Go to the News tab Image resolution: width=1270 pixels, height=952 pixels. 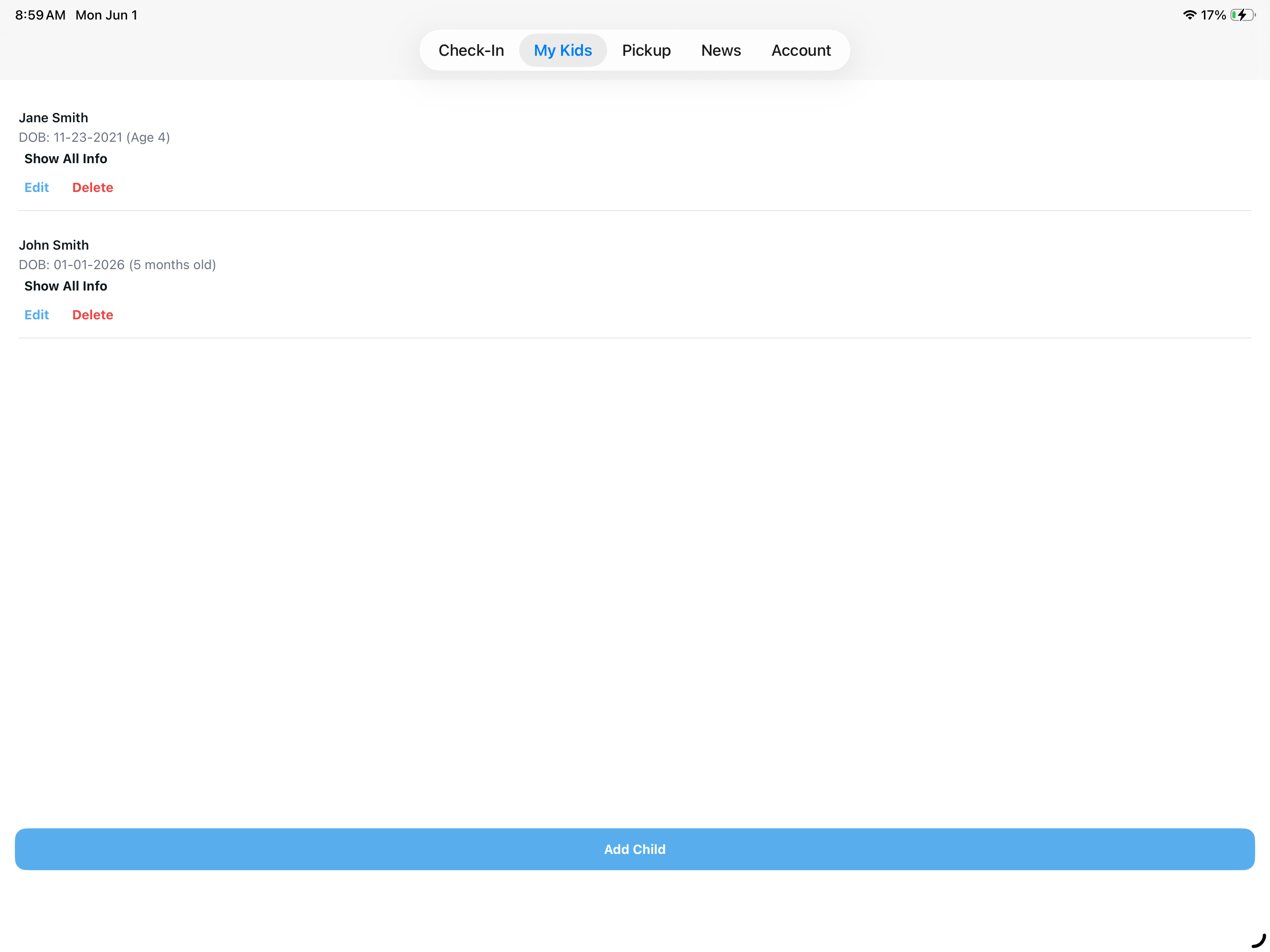click(721, 51)
